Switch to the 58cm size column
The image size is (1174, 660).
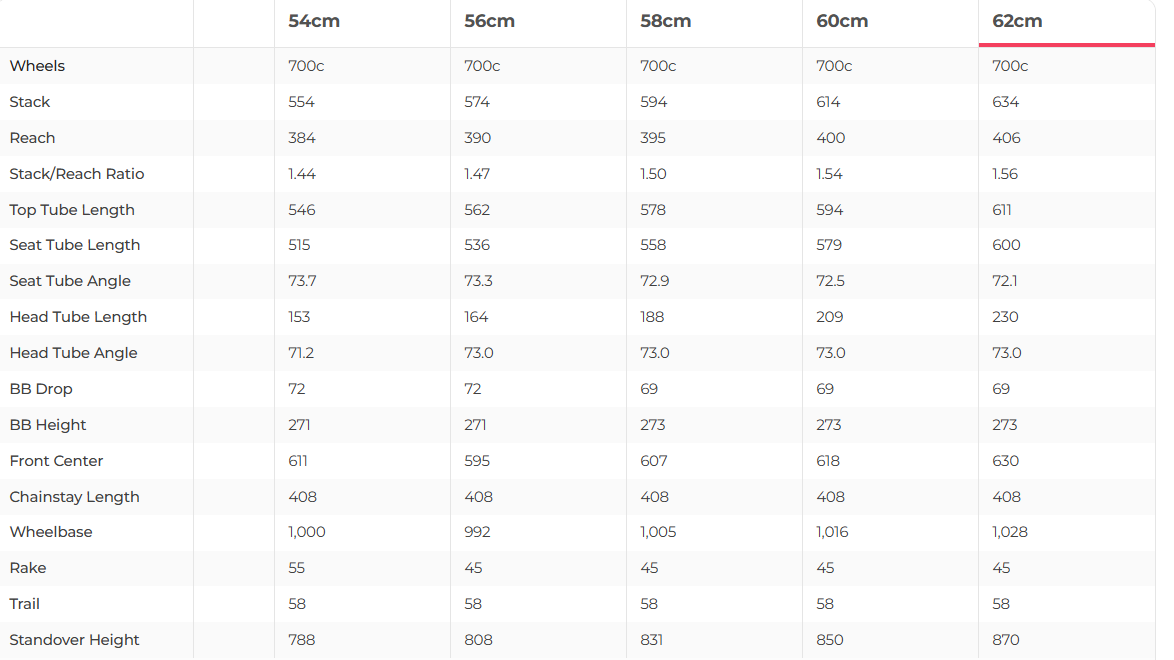[x=666, y=21]
